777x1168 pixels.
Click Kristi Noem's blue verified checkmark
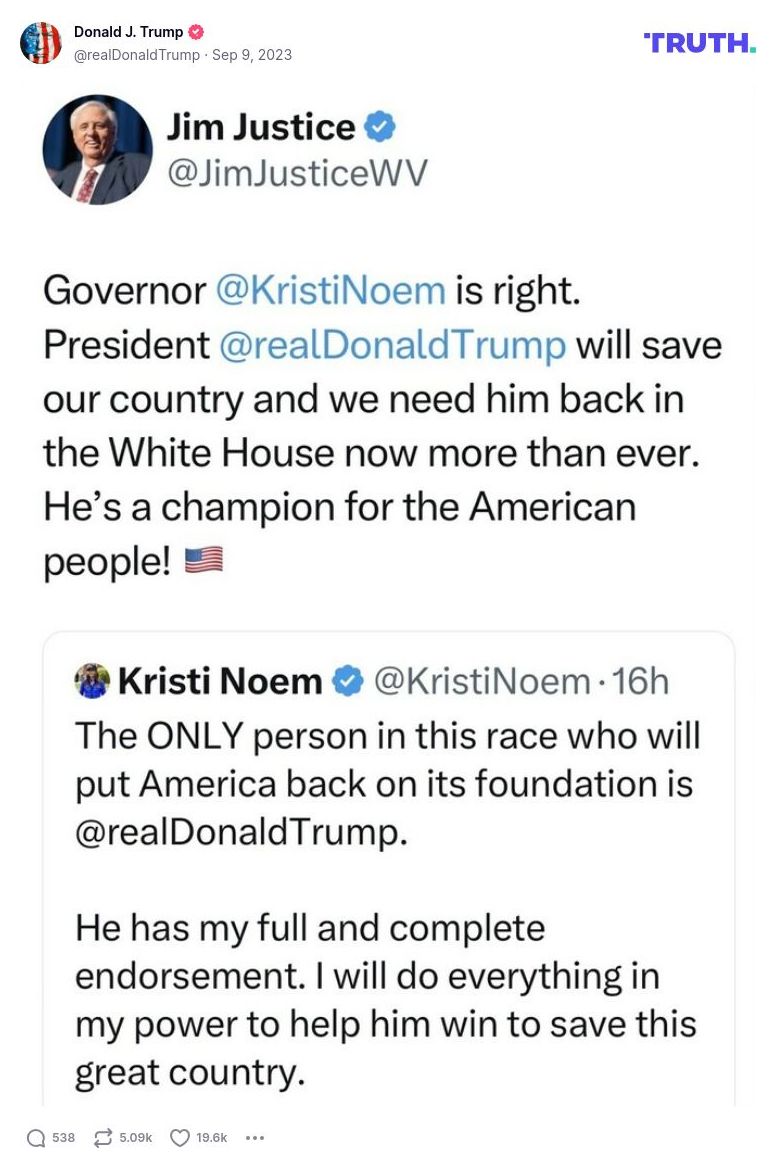click(347, 681)
